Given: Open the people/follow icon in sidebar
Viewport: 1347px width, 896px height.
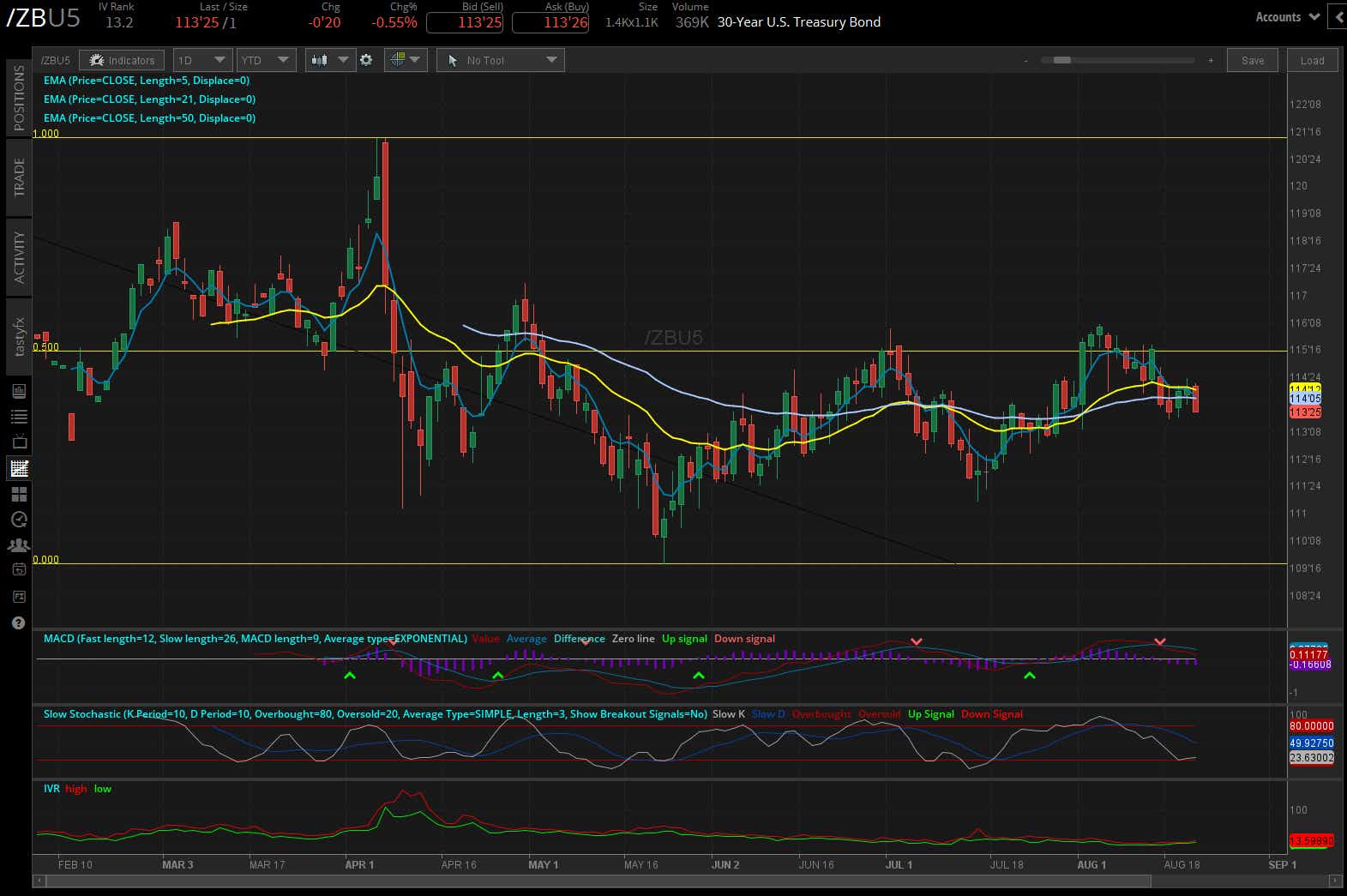Looking at the screenshot, I should pyautogui.click(x=19, y=545).
